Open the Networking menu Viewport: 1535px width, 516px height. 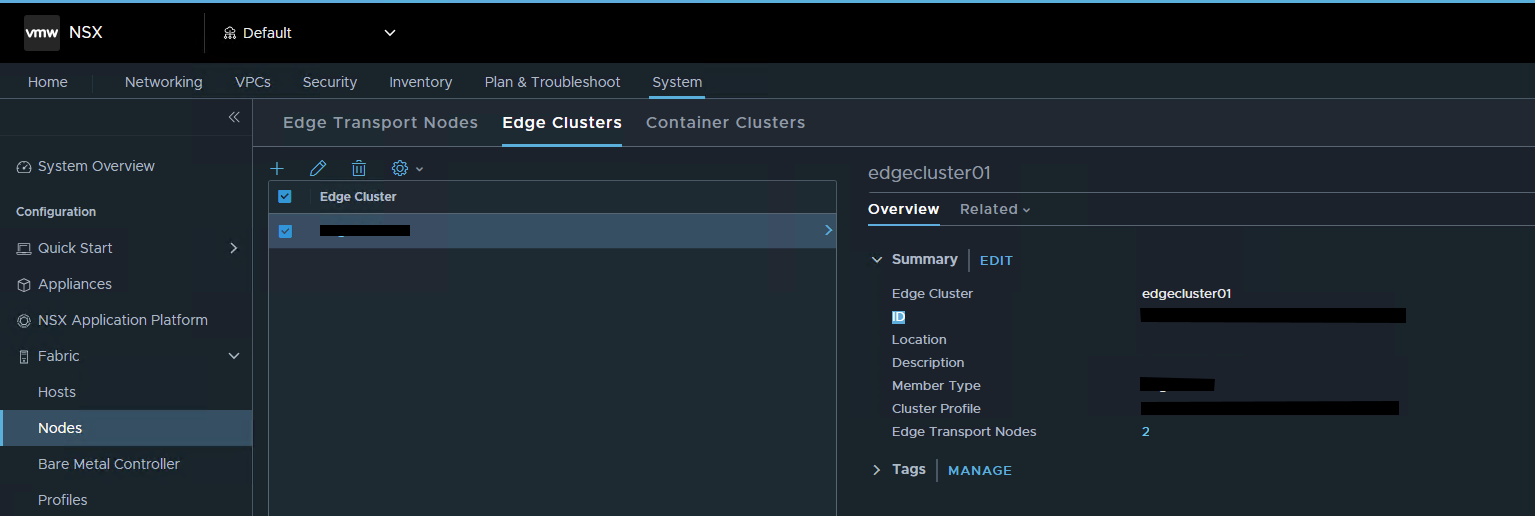coord(163,82)
